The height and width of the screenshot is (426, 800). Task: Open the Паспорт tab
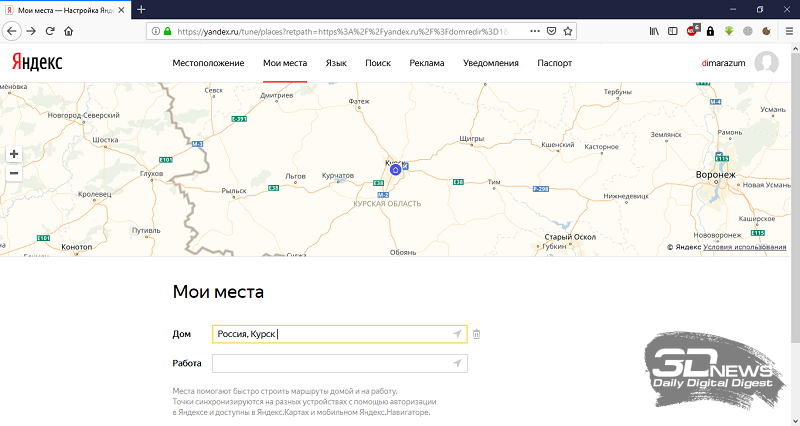pos(555,63)
